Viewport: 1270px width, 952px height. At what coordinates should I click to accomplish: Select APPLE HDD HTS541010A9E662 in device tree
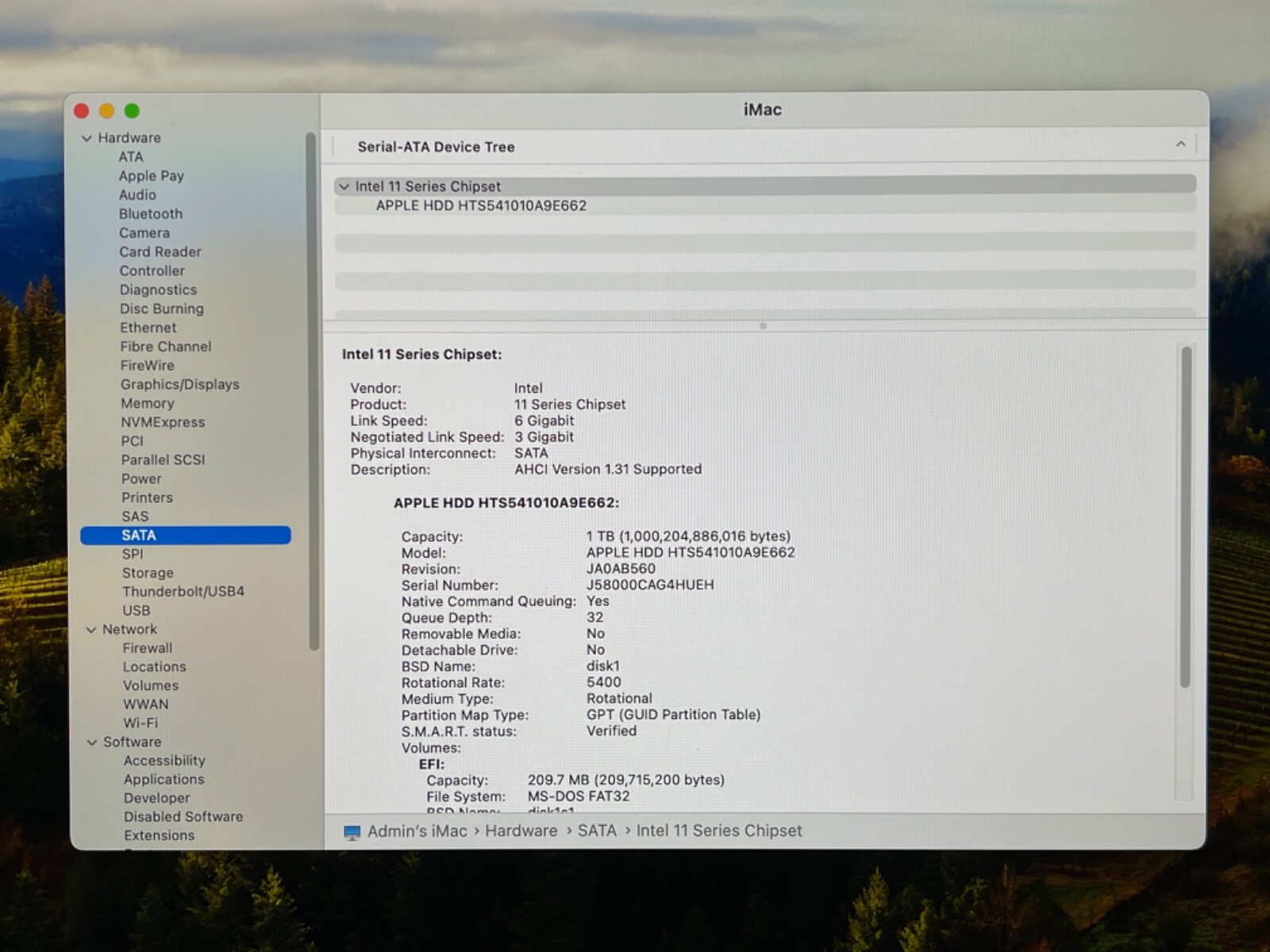(481, 205)
